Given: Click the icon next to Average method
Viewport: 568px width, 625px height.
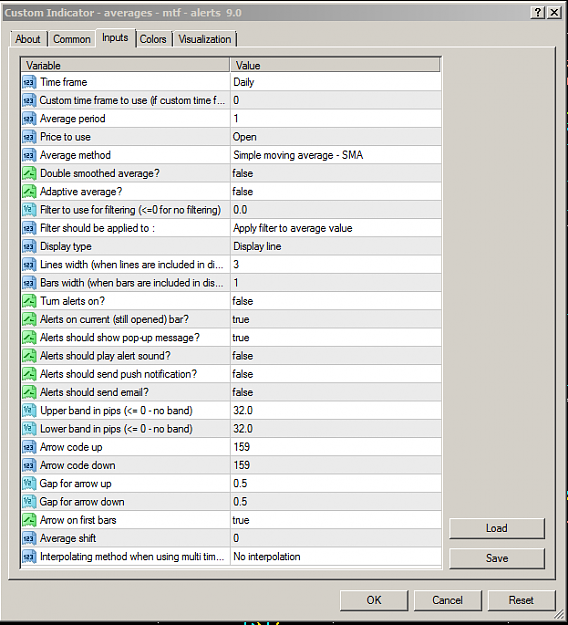Looking at the screenshot, I should (29, 155).
